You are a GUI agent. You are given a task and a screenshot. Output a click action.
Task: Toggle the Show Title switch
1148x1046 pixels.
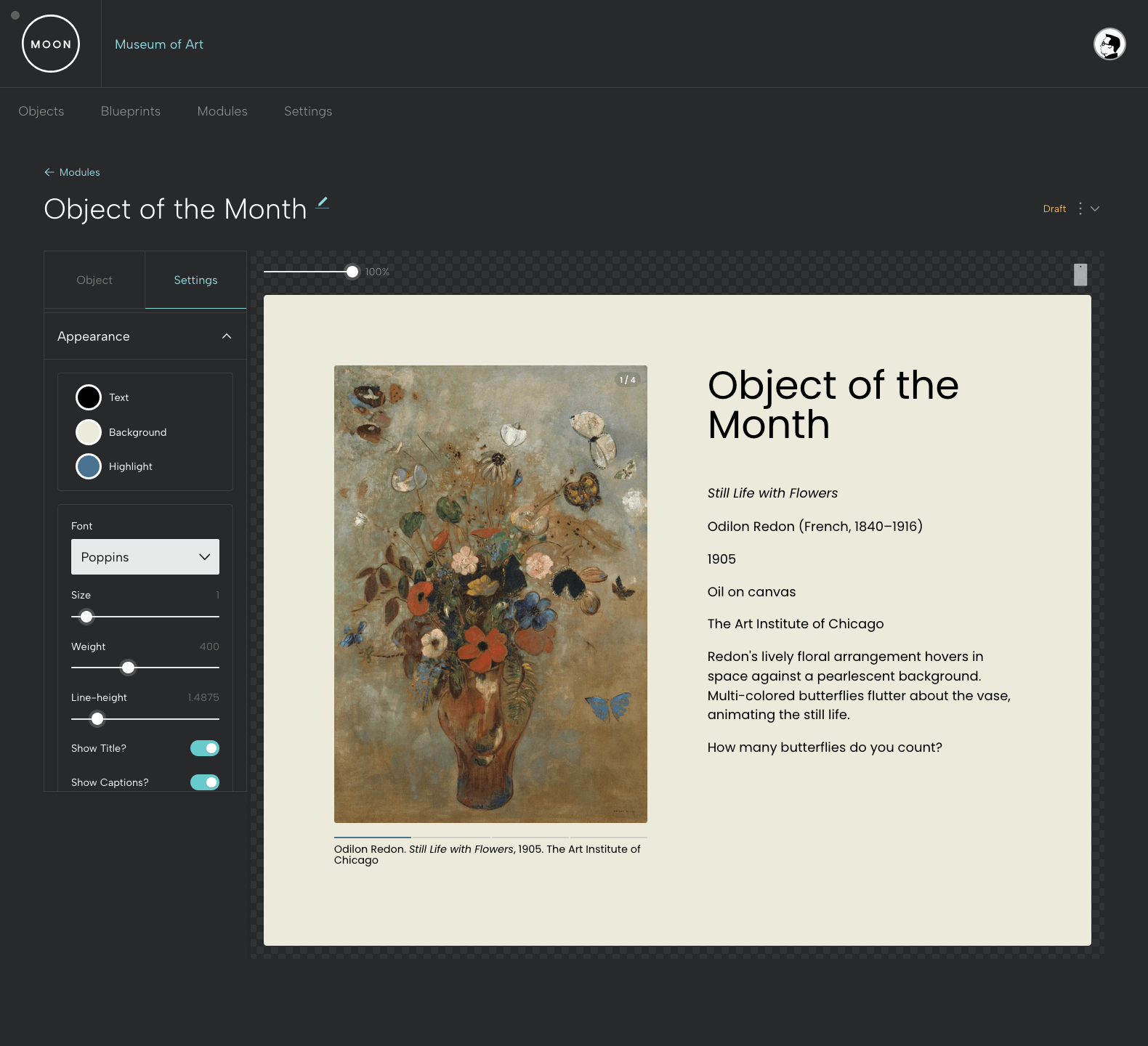tap(205, 748)
